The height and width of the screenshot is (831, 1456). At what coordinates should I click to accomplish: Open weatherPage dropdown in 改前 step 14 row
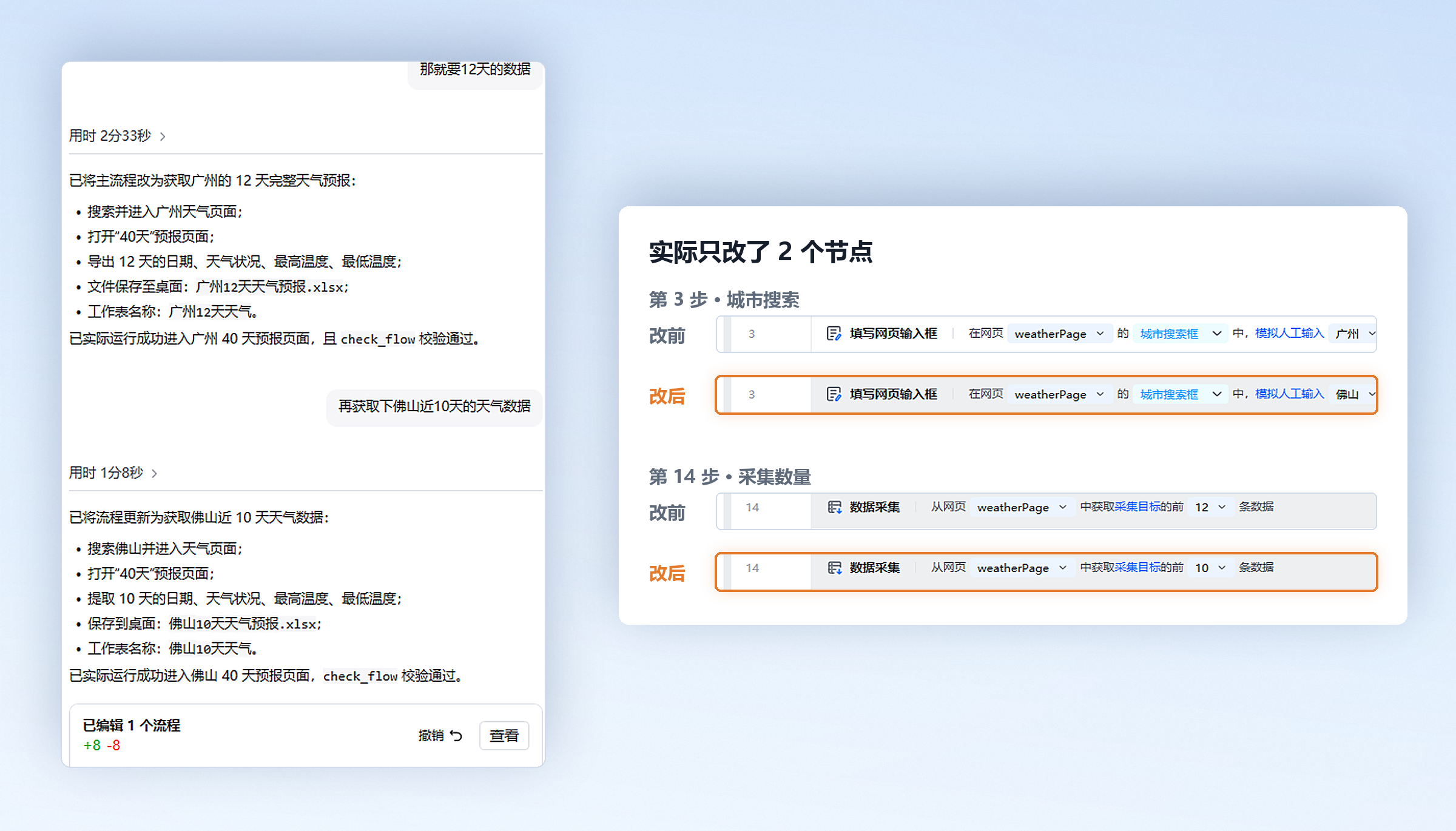[x=1022, y=507]
